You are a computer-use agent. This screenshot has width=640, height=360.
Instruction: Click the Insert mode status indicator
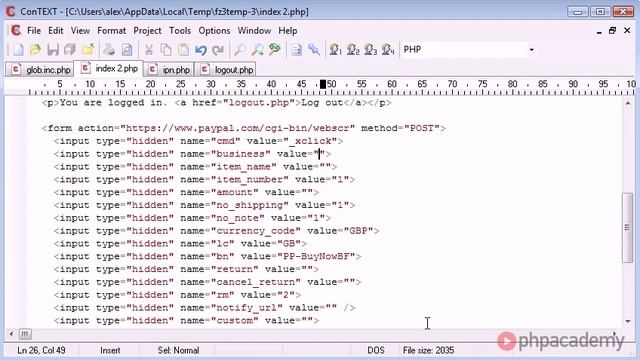pos(110,350)
